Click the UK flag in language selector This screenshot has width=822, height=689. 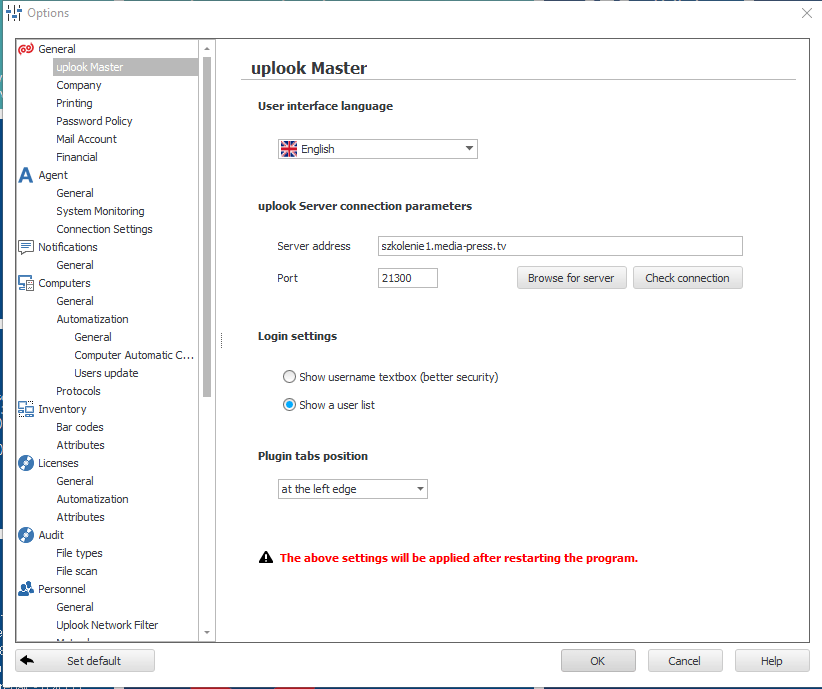coord(289,149)
